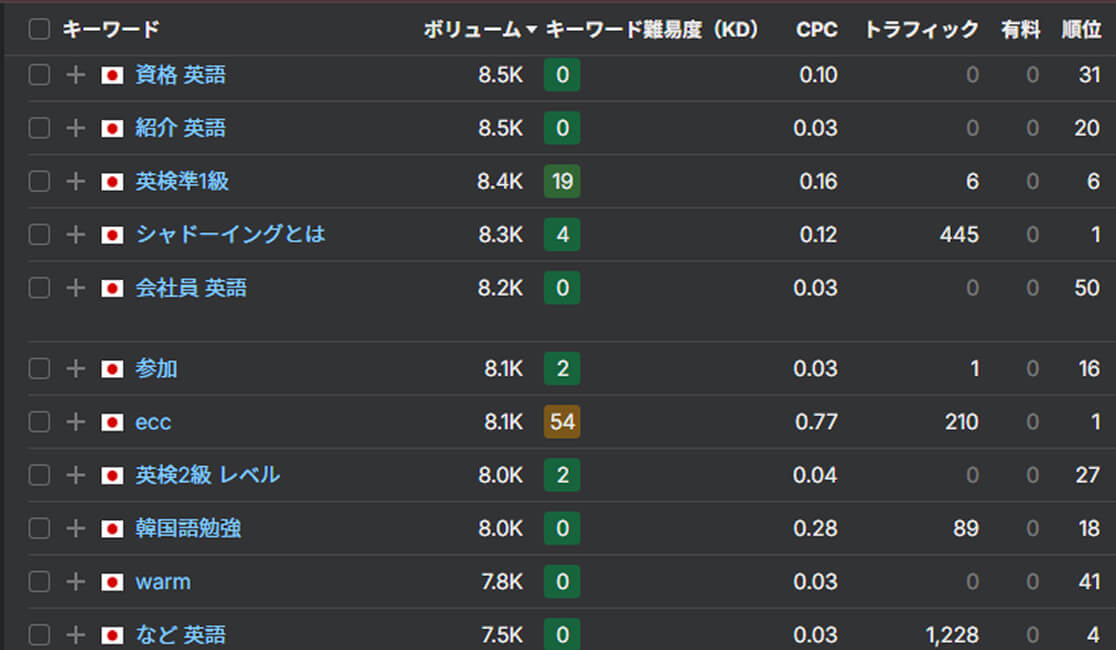The width and height of the screenshot is (1116, 650).
Task: Click the CPC column header
Action: [x=816, y=30]
